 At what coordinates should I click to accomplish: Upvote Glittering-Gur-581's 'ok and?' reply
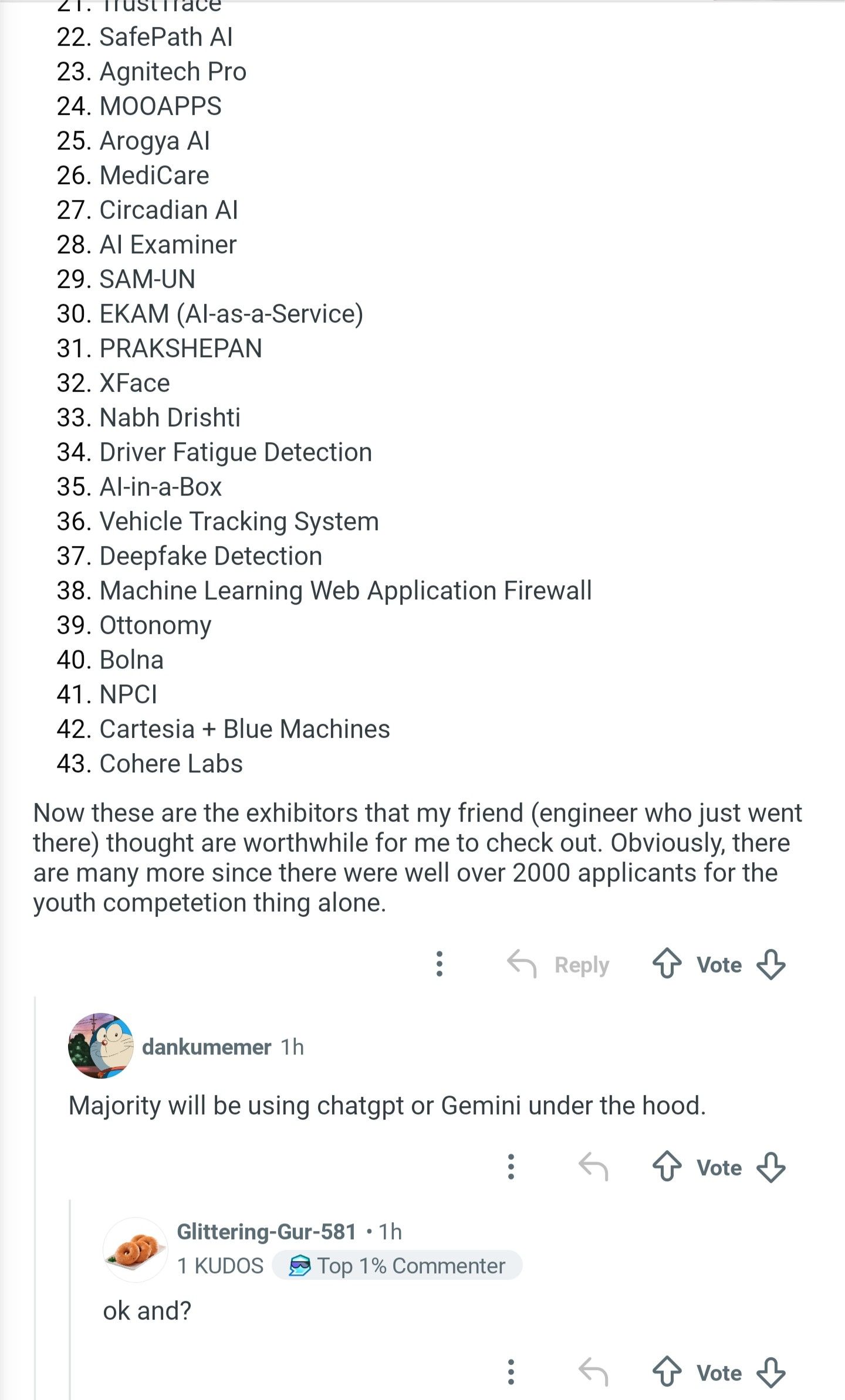pyautogui.click(x=667, y=1372)
